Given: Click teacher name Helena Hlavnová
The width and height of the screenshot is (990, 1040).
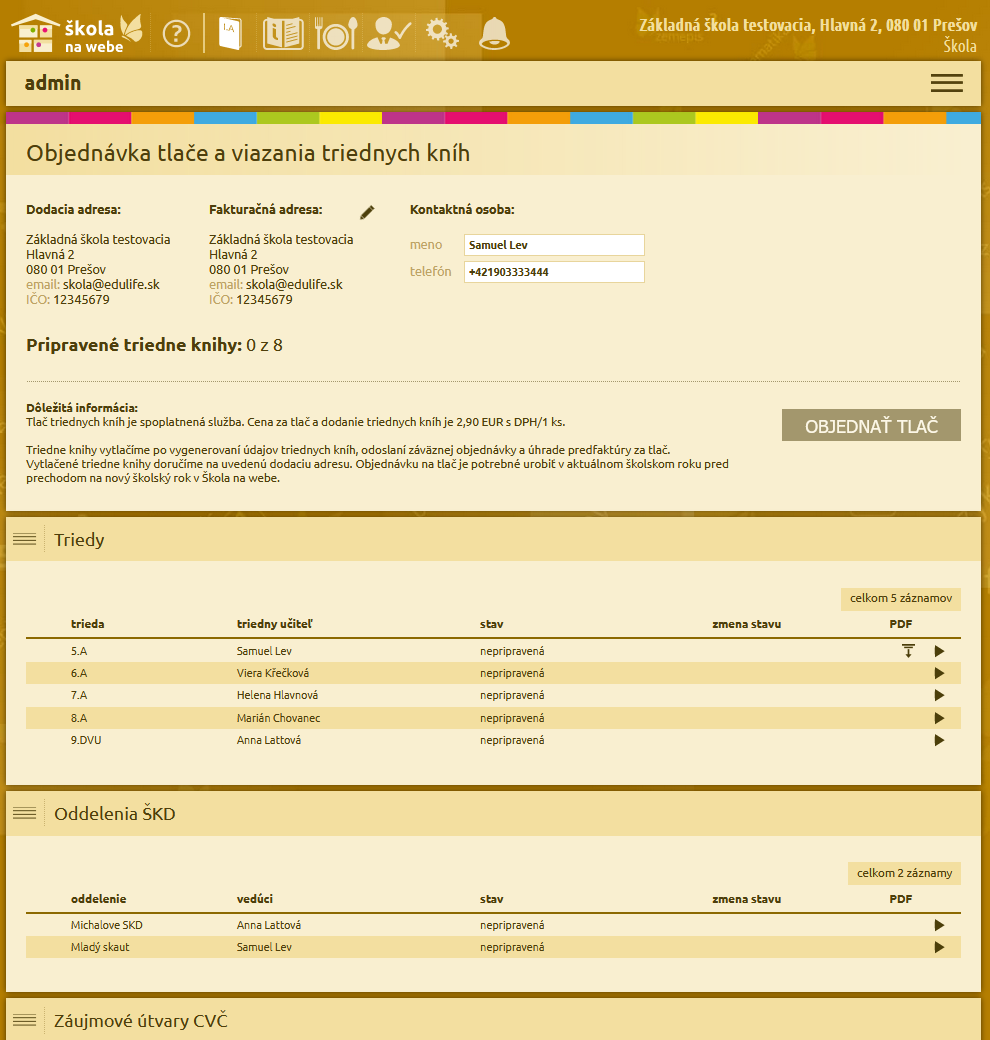Looking at the screenshot, I should point(277,695).
